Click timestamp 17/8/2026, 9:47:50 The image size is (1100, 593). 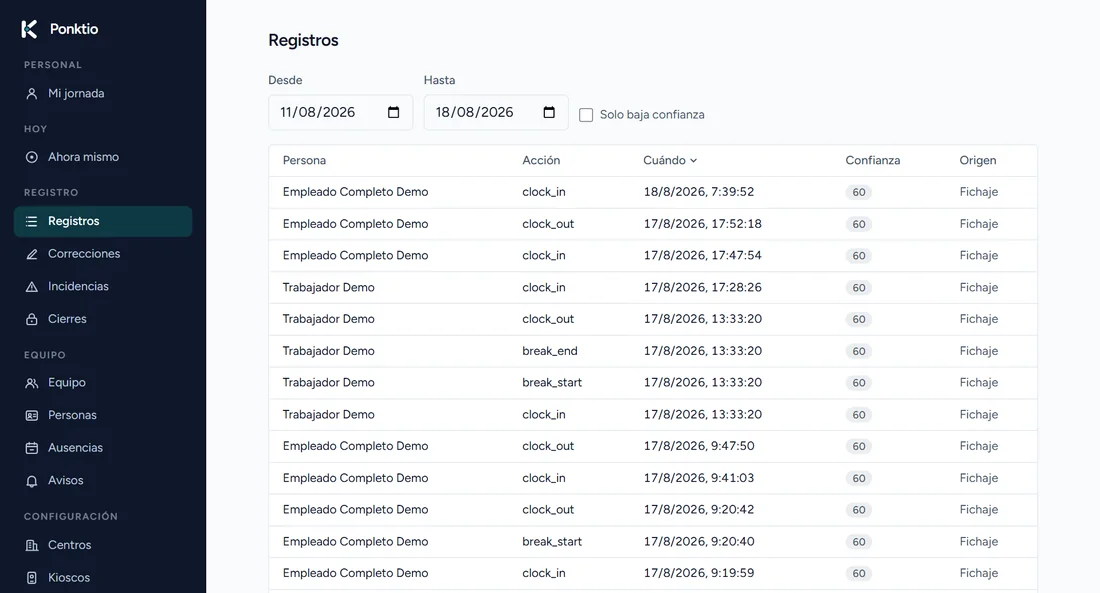point(699,446)
